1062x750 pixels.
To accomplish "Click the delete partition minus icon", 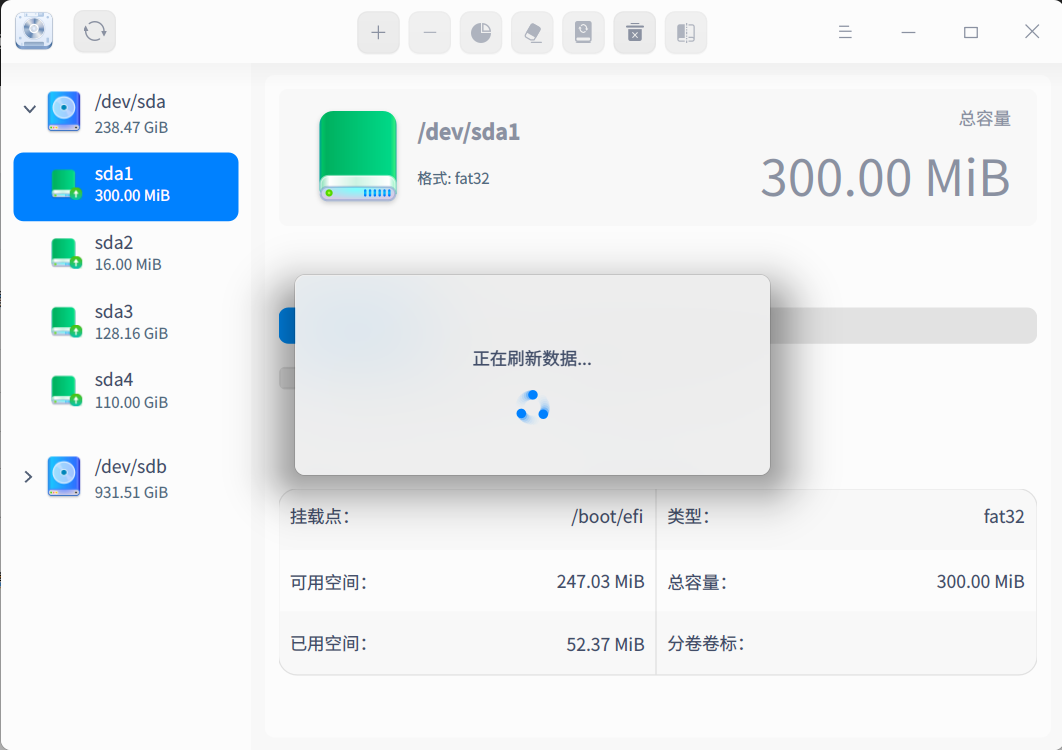I will 429,32.
